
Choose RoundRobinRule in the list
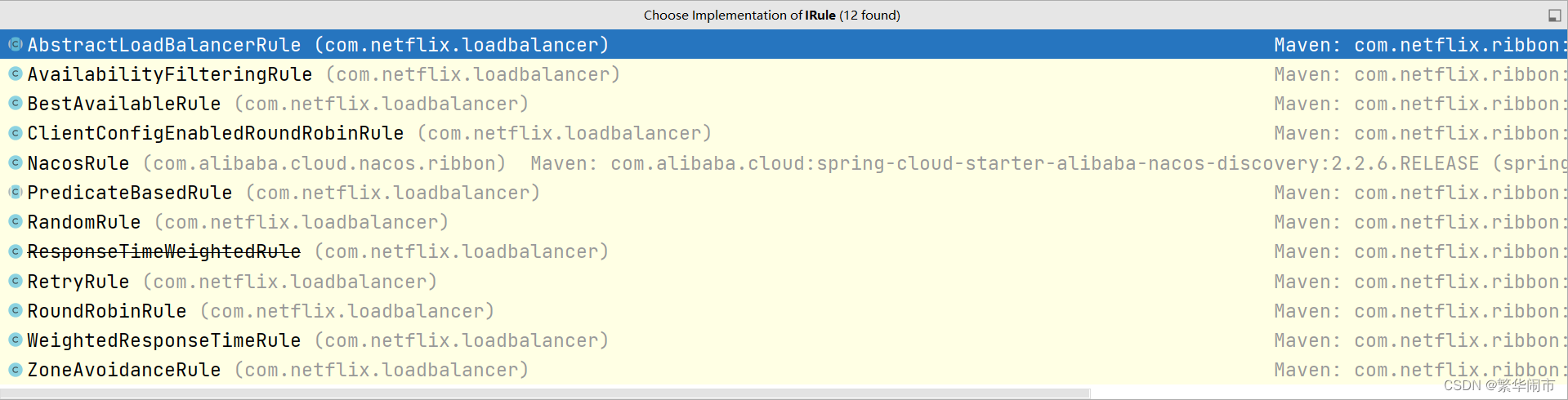click(784, 311)
